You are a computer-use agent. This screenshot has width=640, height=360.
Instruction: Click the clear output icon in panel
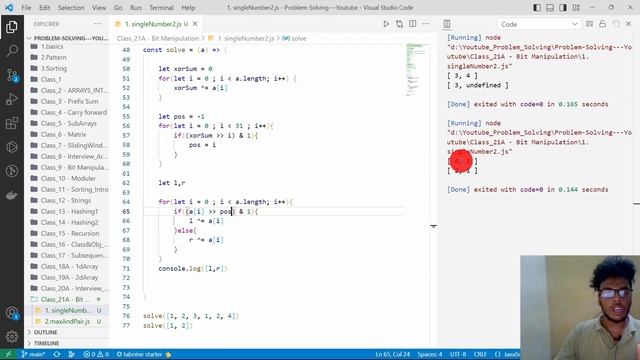point(589,24)
